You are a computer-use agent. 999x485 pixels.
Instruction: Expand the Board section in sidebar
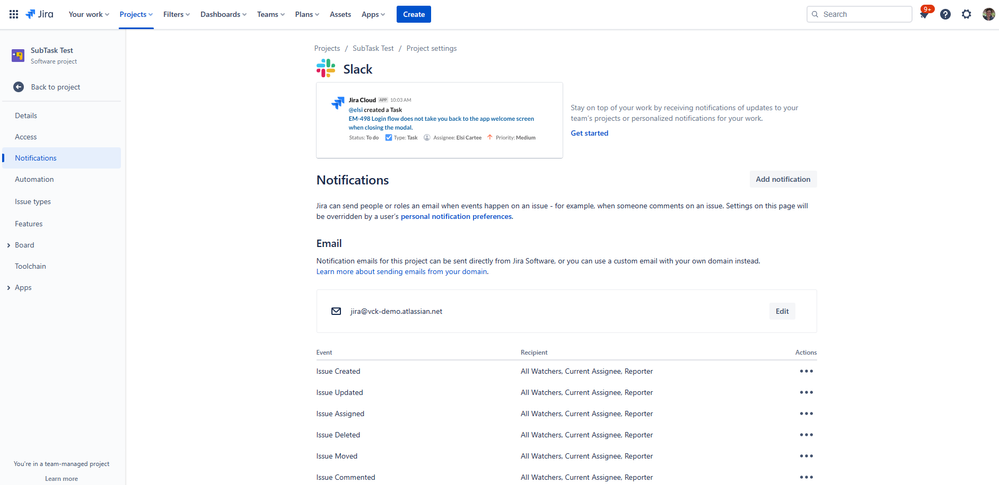(x=9, y=245)
